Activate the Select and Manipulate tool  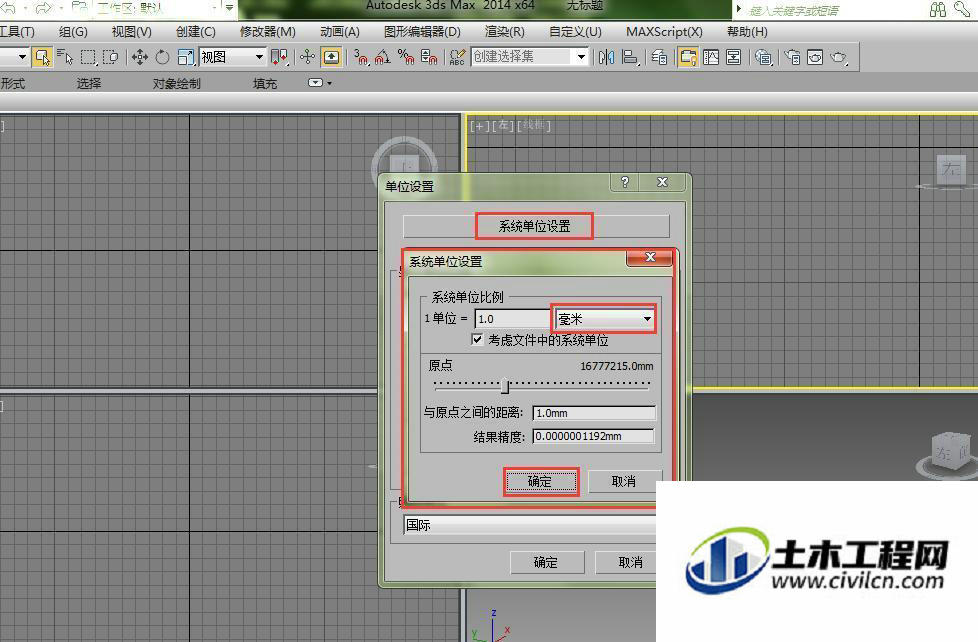(x=307, y=57)
